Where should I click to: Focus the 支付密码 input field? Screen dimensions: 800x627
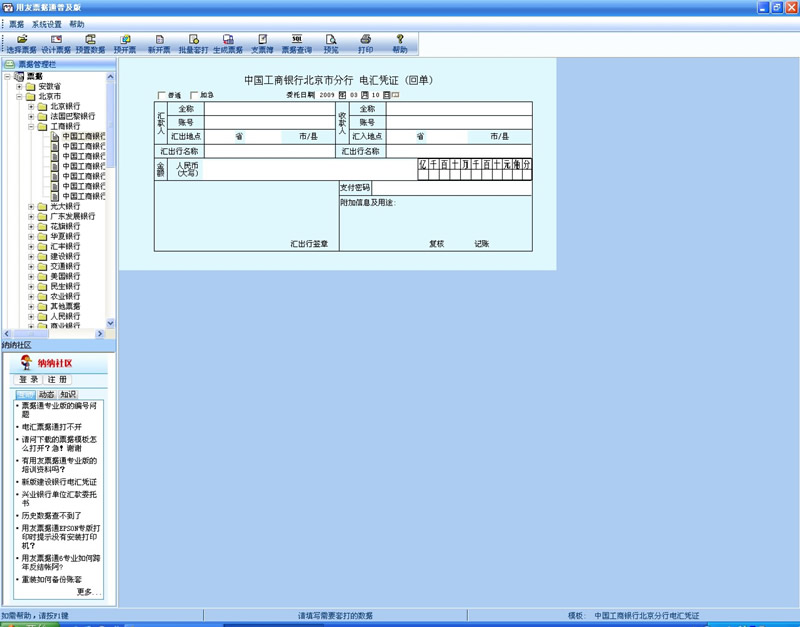452,188
